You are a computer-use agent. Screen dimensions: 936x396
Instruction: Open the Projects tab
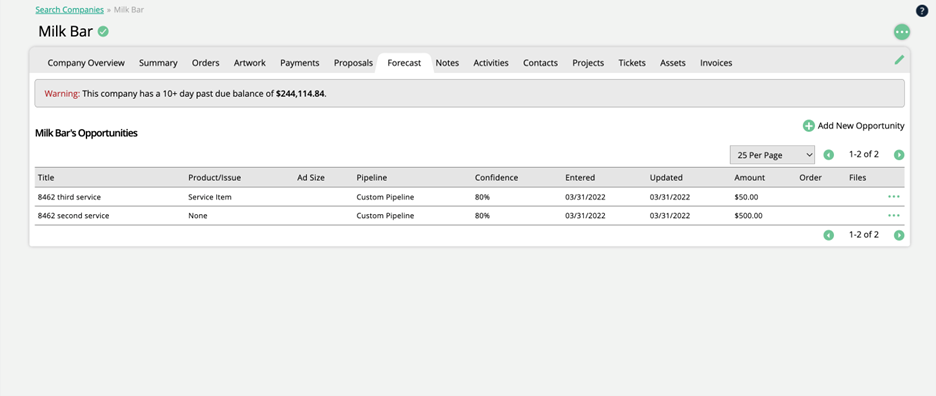[x=588, y=63]
